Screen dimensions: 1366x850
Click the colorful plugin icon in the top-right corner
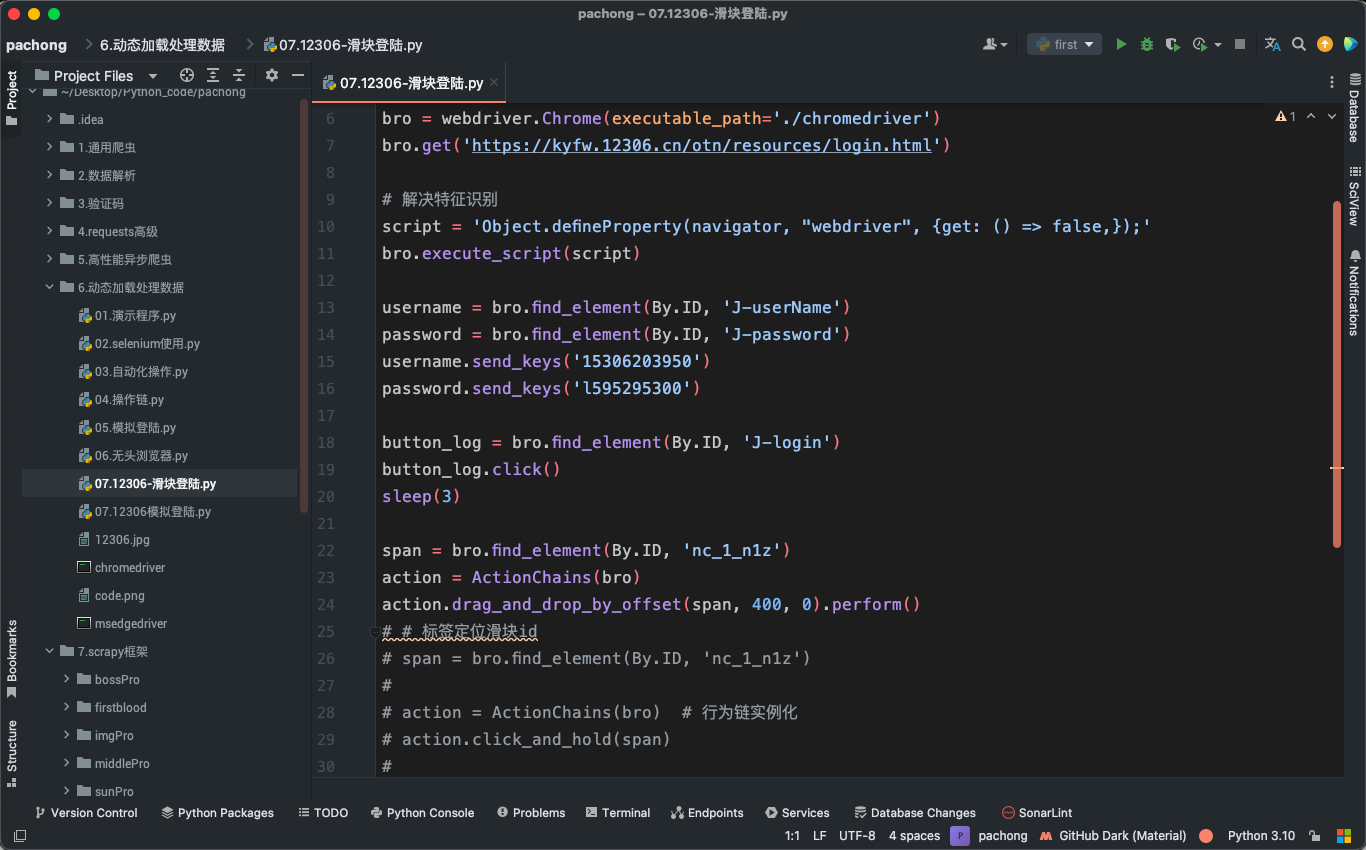point(1351,44)
